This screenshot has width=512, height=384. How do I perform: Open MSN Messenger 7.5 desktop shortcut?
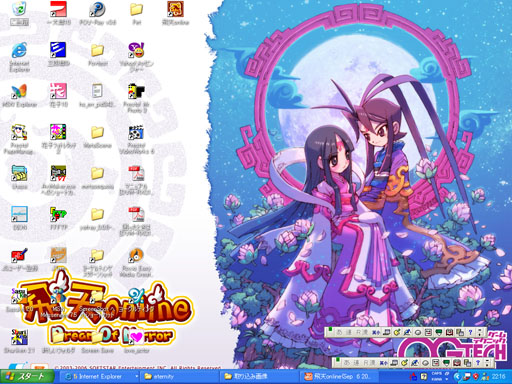58,296
